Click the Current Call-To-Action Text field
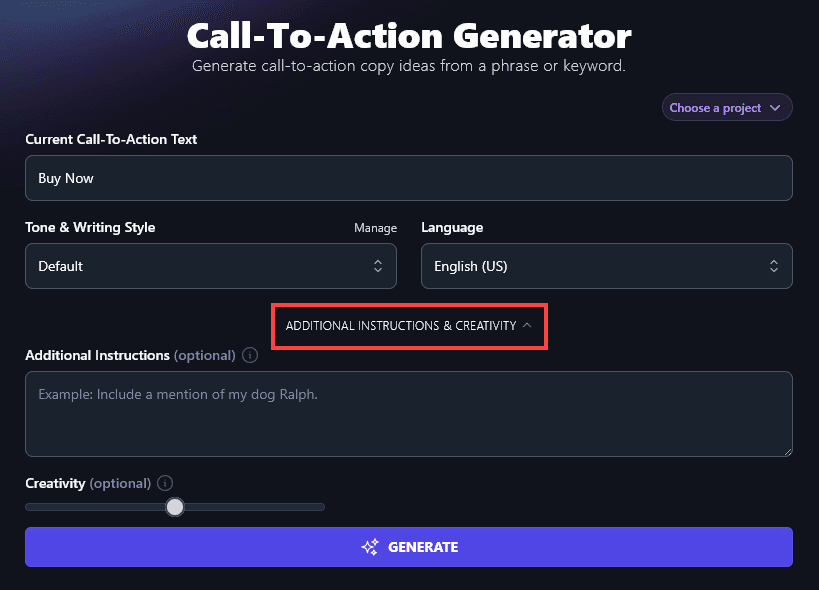The height and width of the screenshot is (590, 819). 409,177
